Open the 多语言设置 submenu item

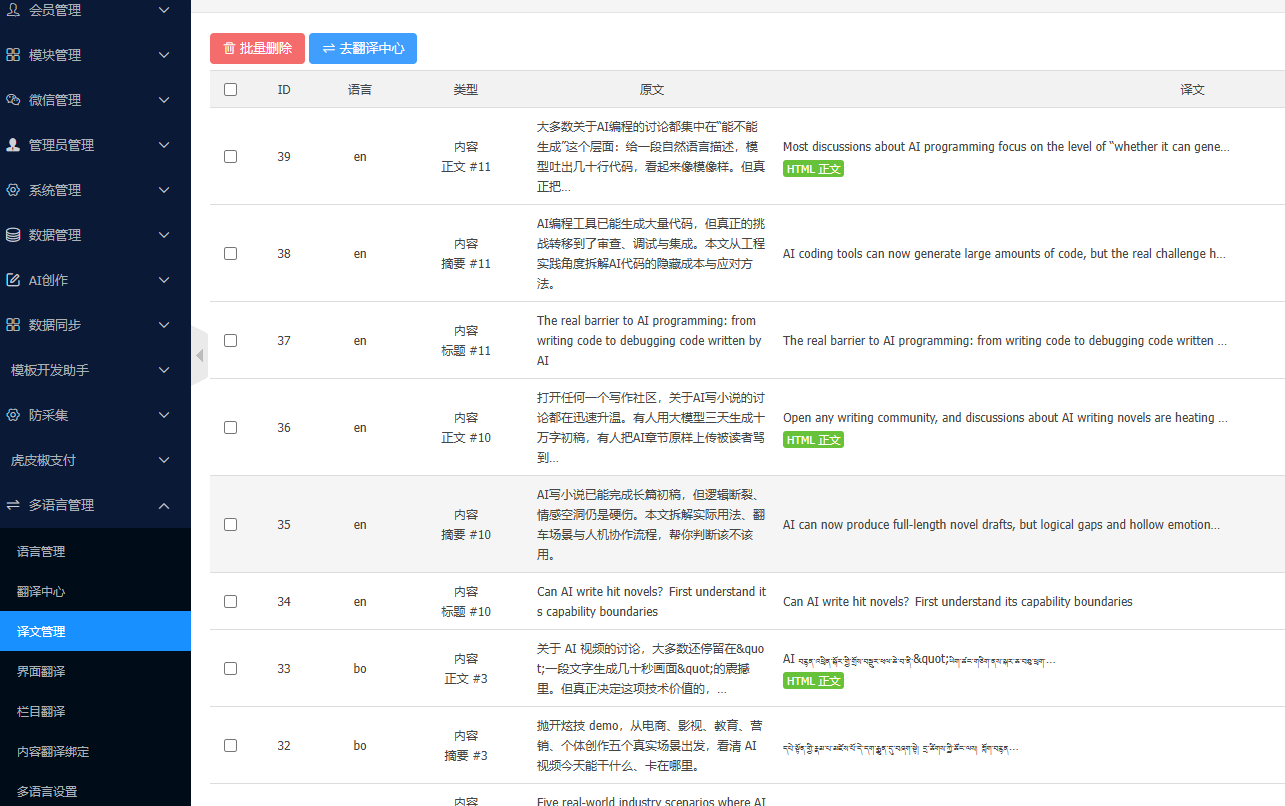pyautogui.click(x=95, y=791)
